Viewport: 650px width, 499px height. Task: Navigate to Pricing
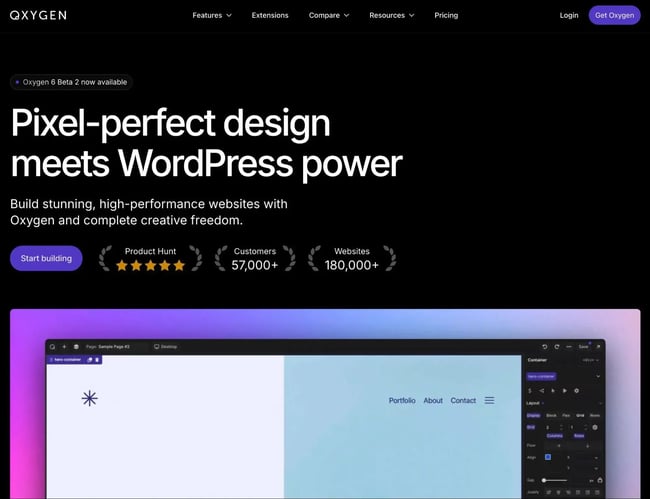point(446,15)
